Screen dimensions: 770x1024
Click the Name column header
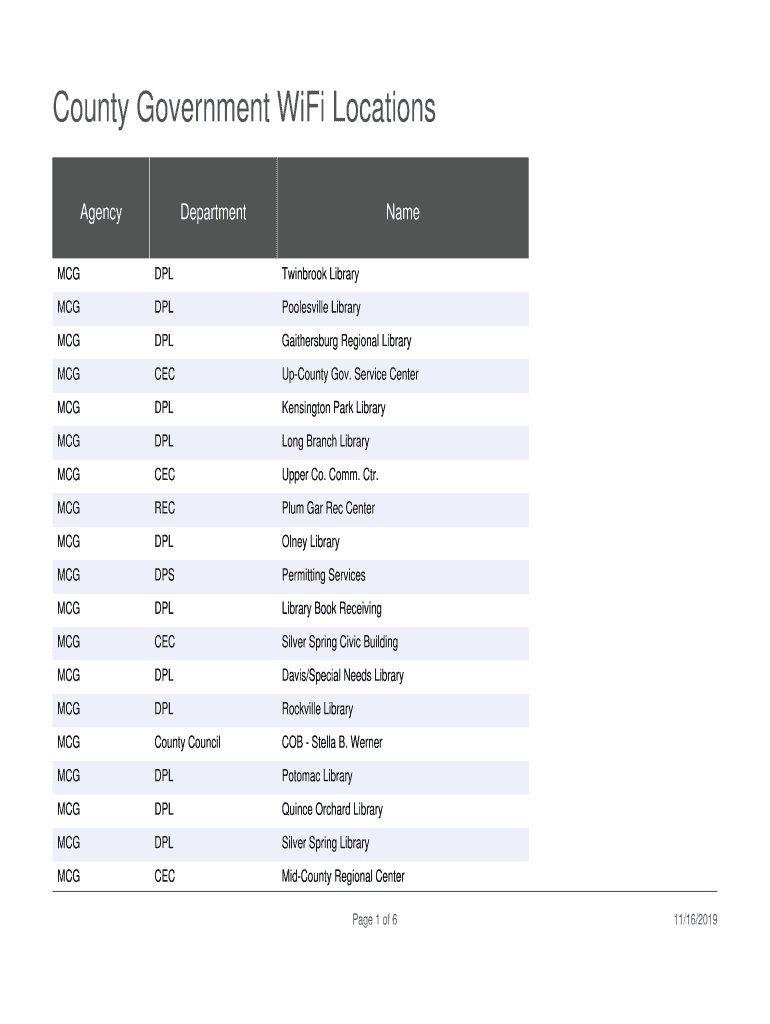pos(402,212)
